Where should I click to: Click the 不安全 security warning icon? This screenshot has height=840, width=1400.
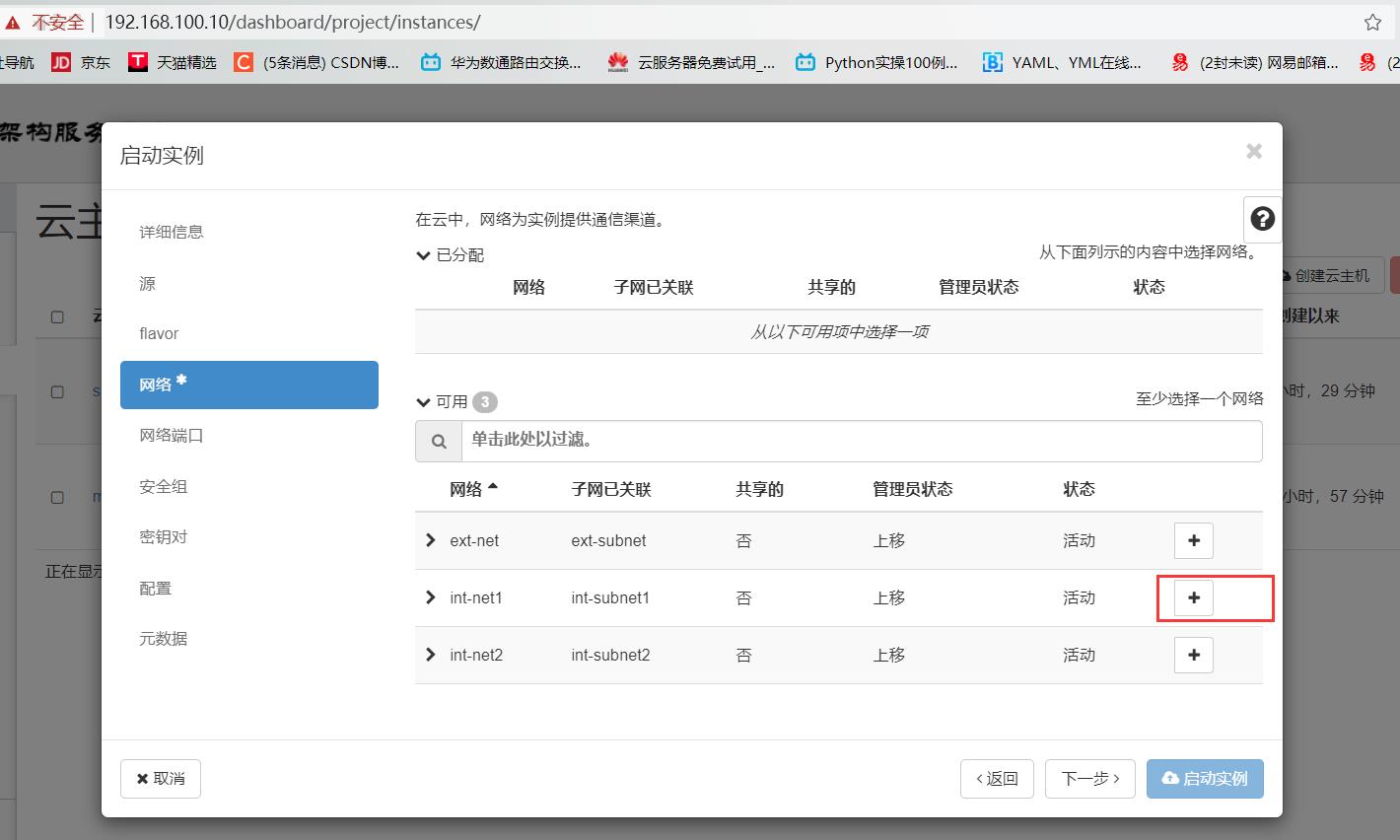click(13, 22)
